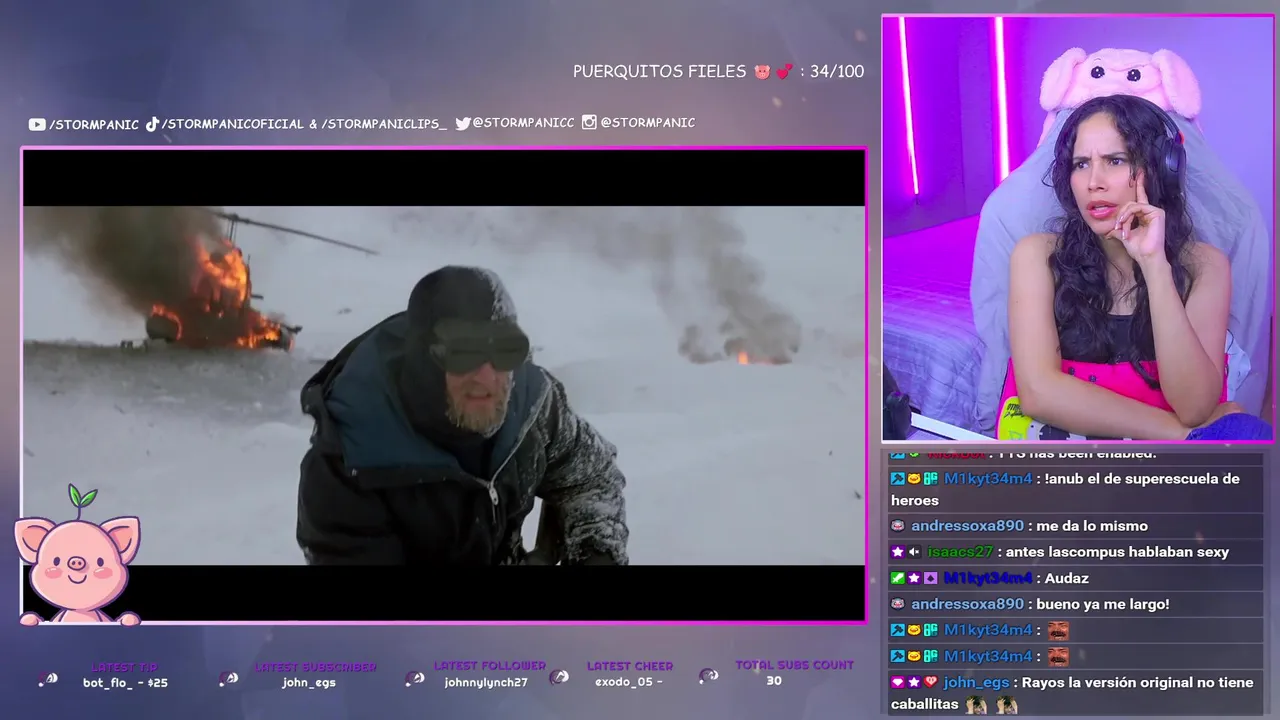Open the /STORMPANIC YouTube handle
The height and width of the screenshot is (720, 1280).
click(94, 124)
